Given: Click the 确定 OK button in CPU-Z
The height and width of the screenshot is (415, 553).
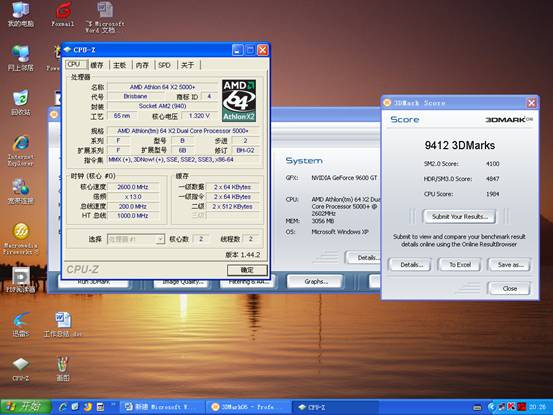Looking at the screenshot, I should pyautogui.click(x=247, y=270).
